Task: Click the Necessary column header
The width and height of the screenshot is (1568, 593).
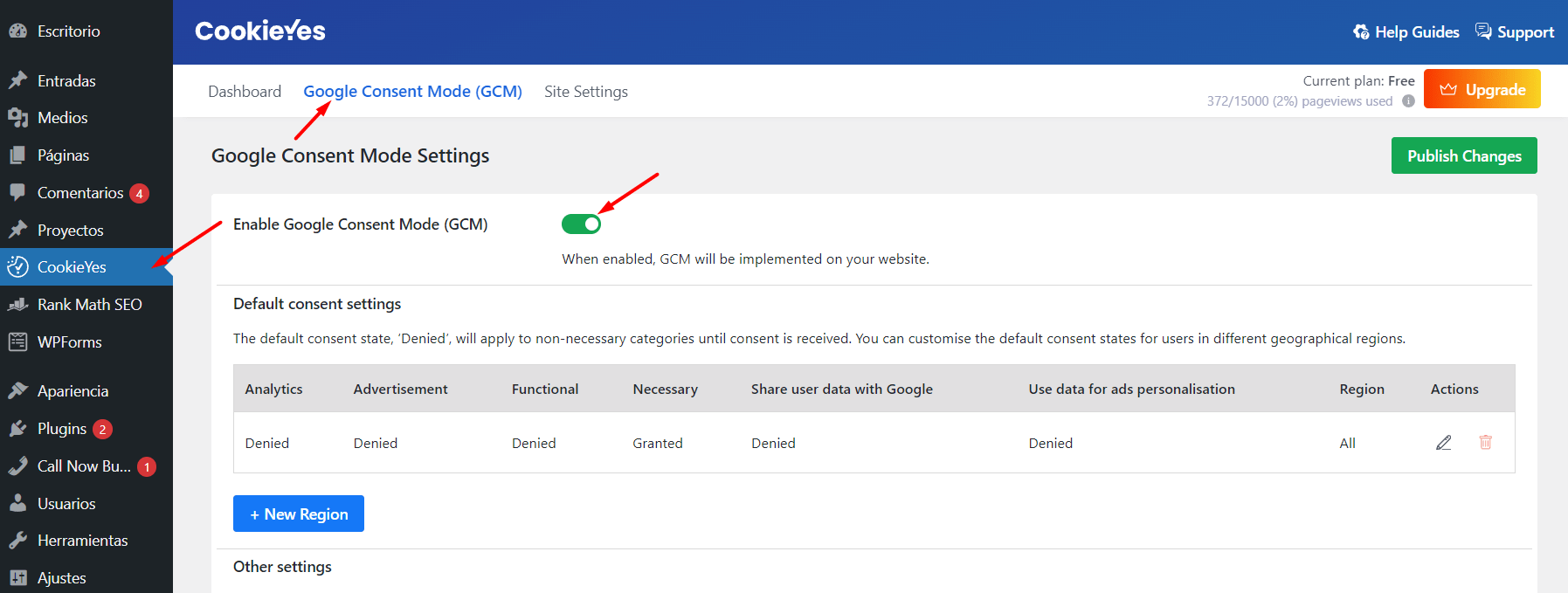Action: [x=665, y=389]
